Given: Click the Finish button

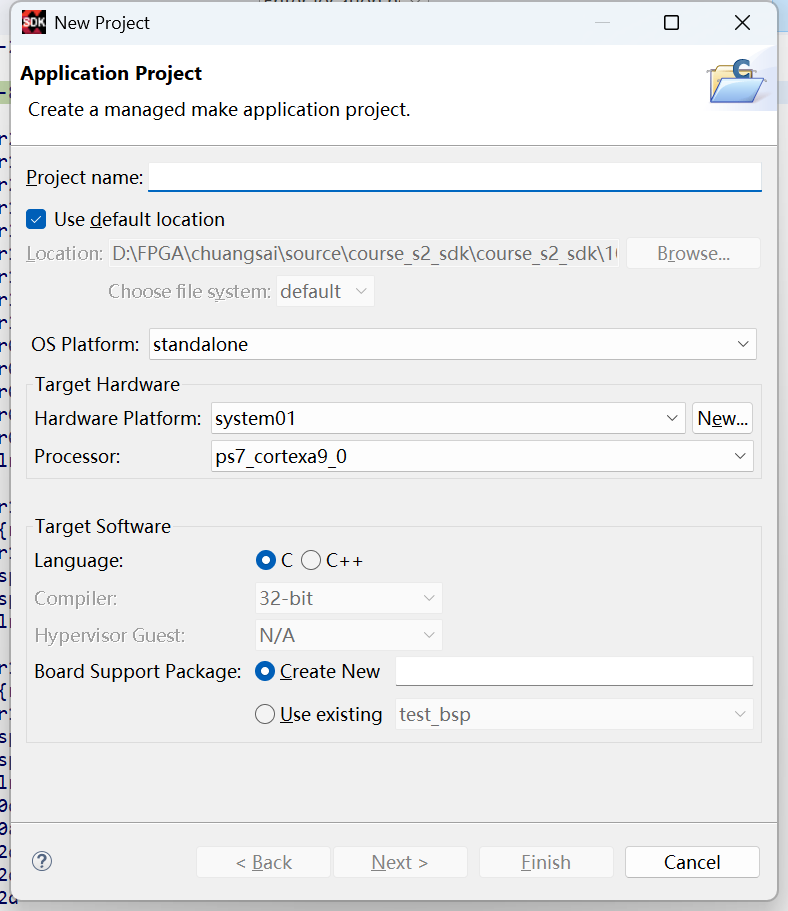Looking at the screenshot, I should pyautogui.click(x=546, y=862).
